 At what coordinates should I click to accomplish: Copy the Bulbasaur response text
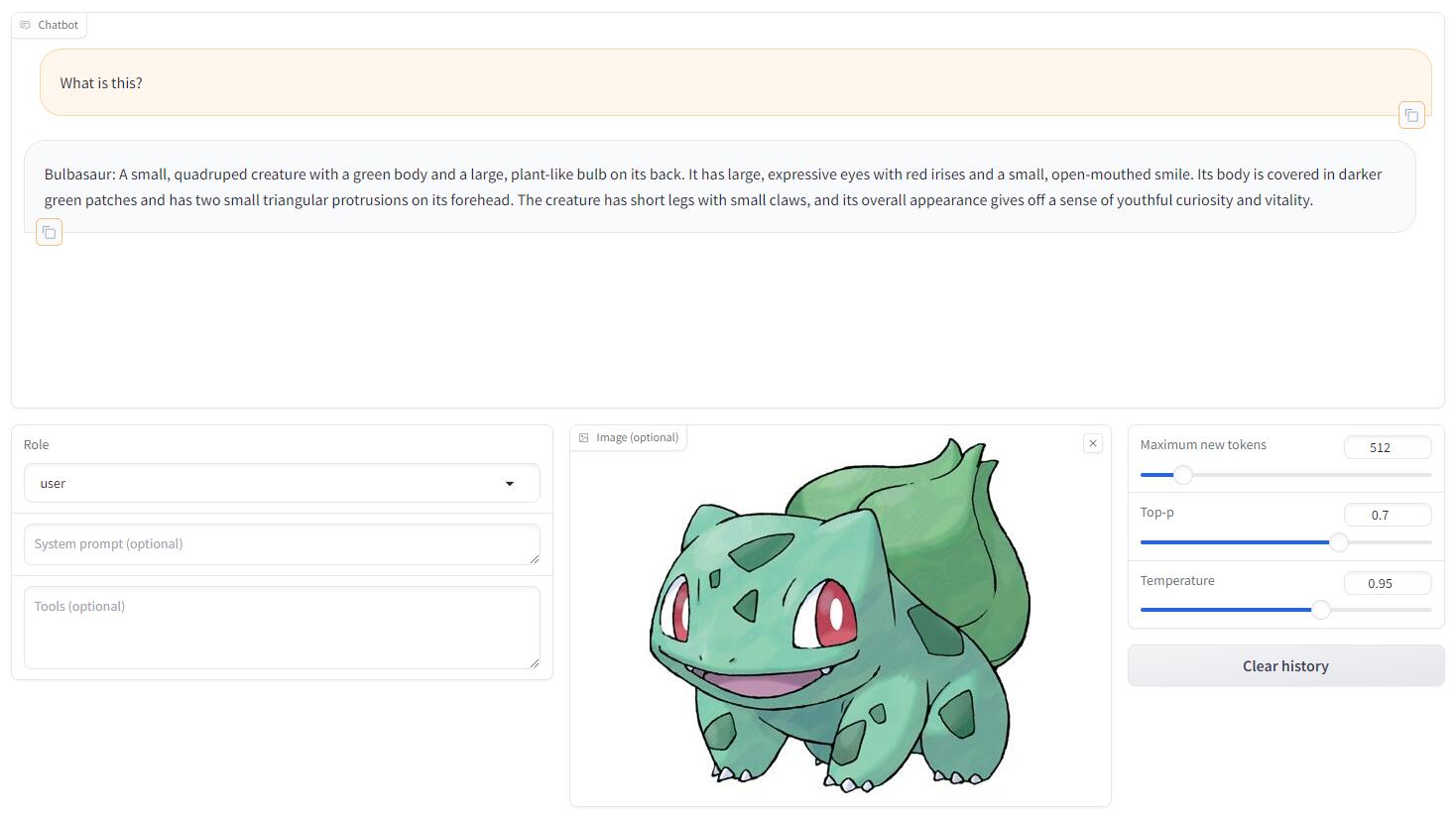coord(49,232)
